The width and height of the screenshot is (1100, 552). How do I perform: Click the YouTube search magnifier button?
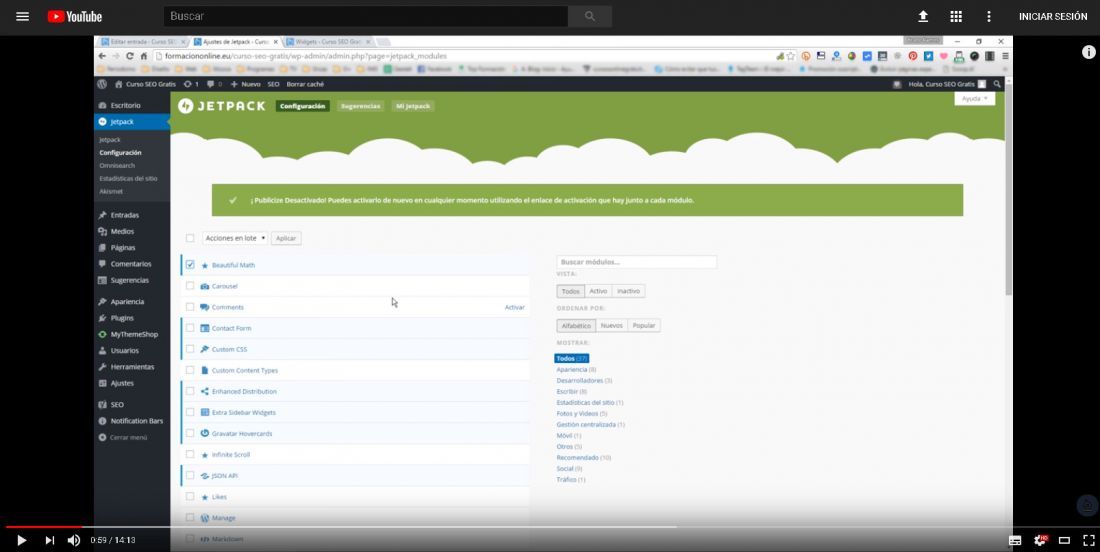tap(589, 16)
